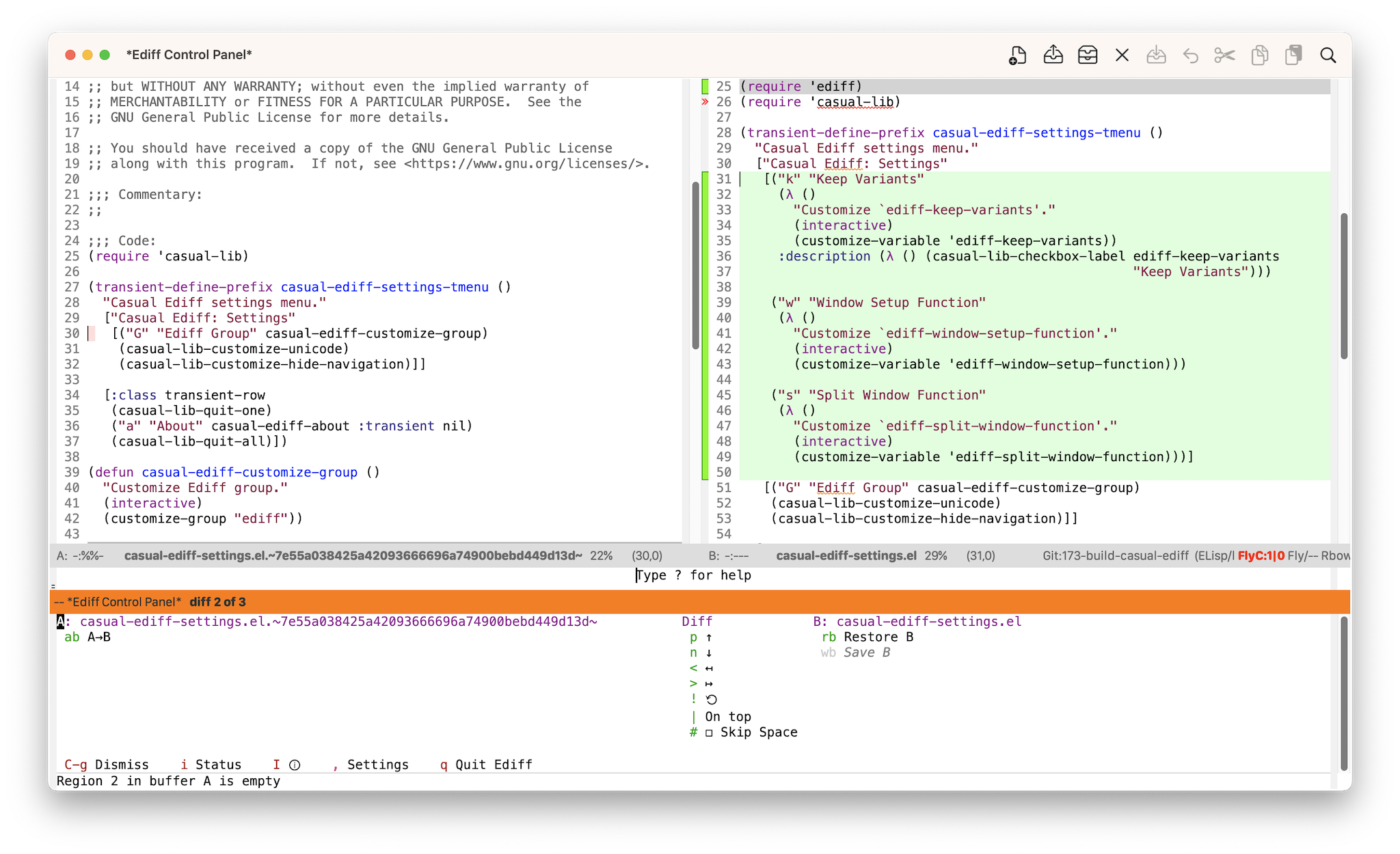
Task: Click the X icon to kill the buffer
Action: point(1122,55)
